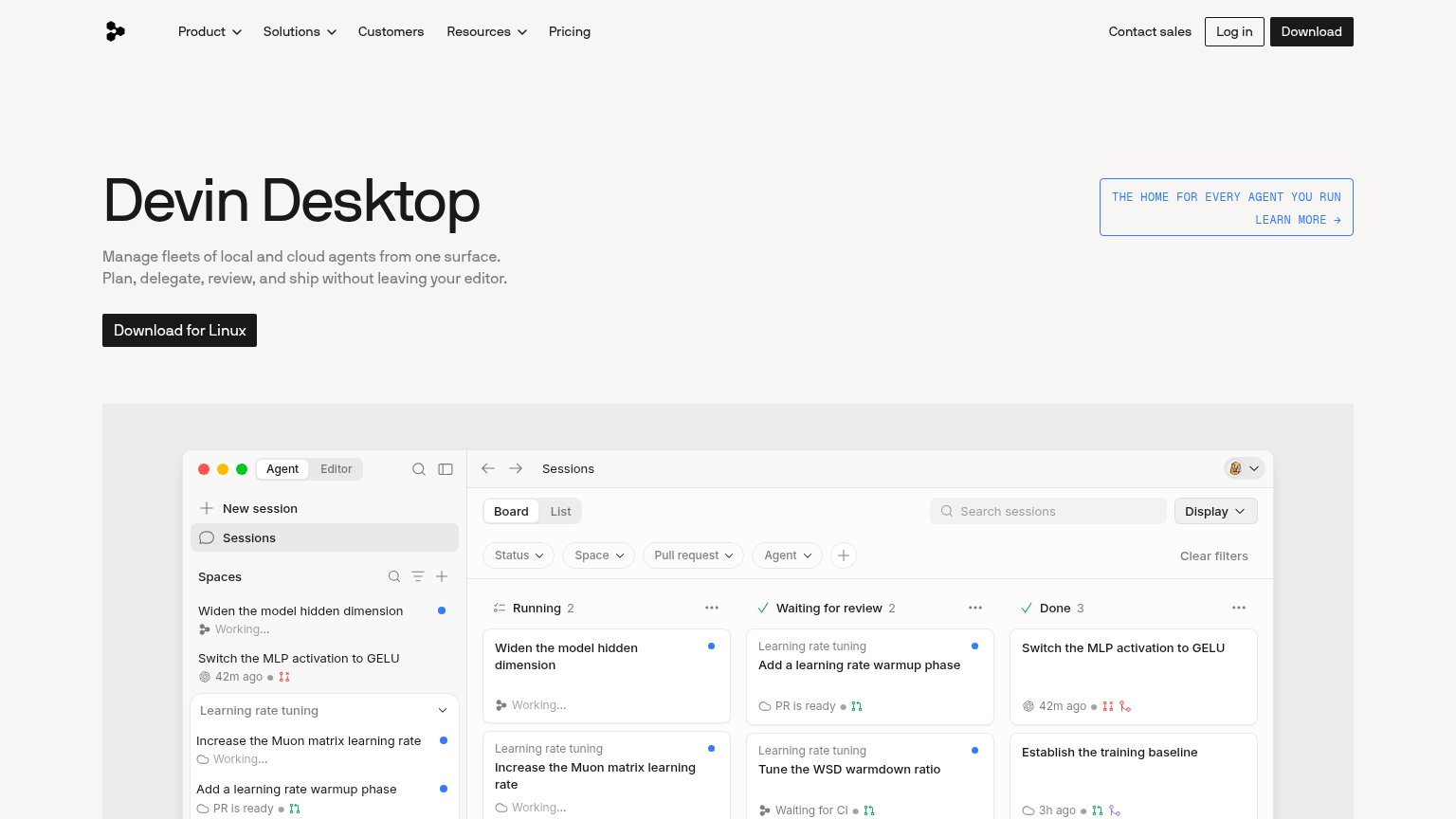Toggle the sidebar panel layout icon
Screen dimensions: 1456x819
(x=446, y=469)
